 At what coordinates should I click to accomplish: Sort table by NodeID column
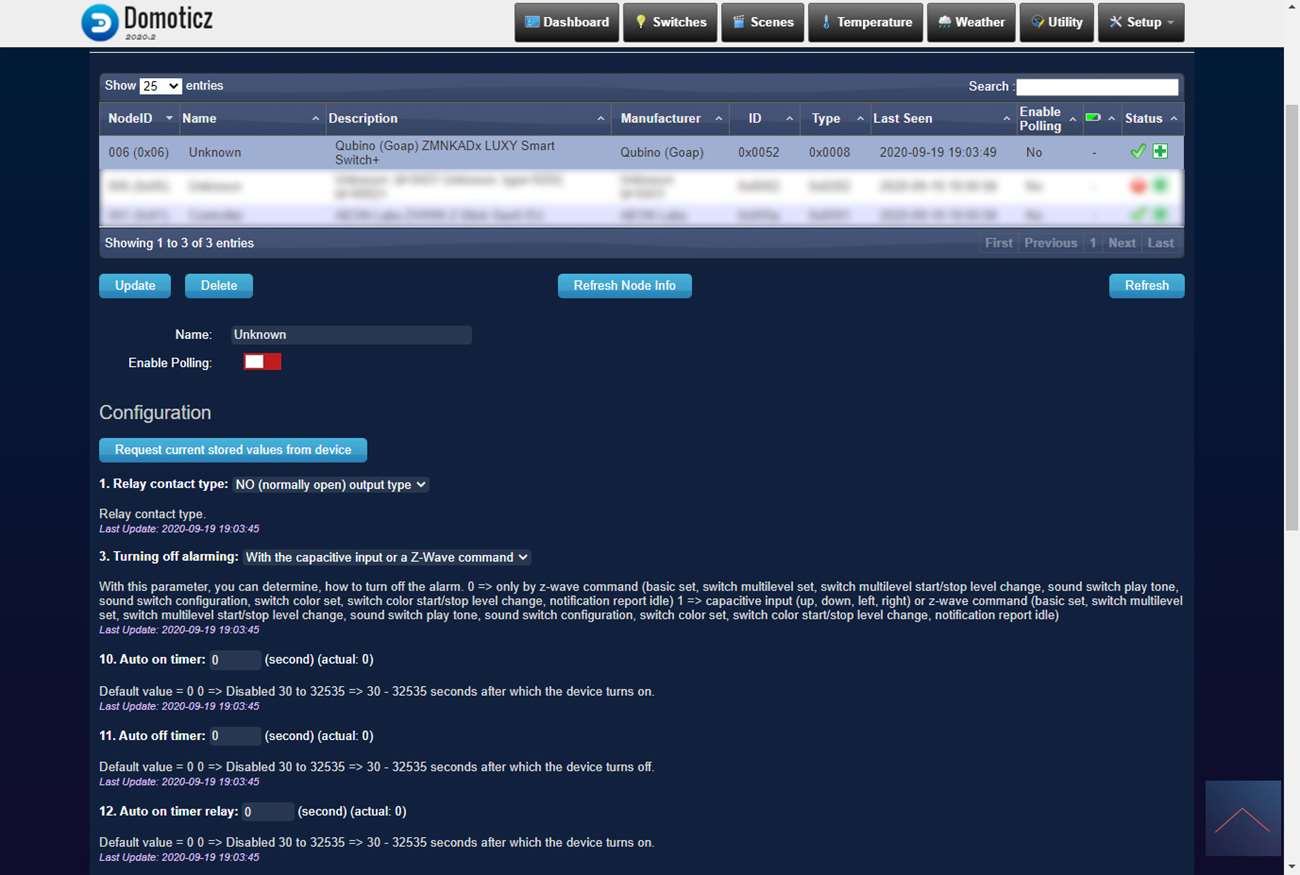(140, 118)
